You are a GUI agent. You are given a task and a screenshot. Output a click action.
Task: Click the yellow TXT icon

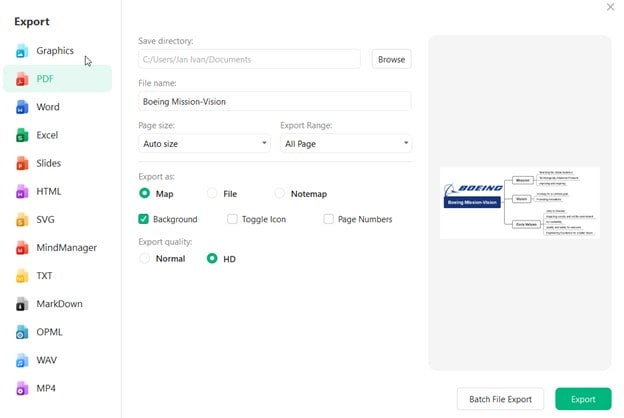click(x=22, y=276)
